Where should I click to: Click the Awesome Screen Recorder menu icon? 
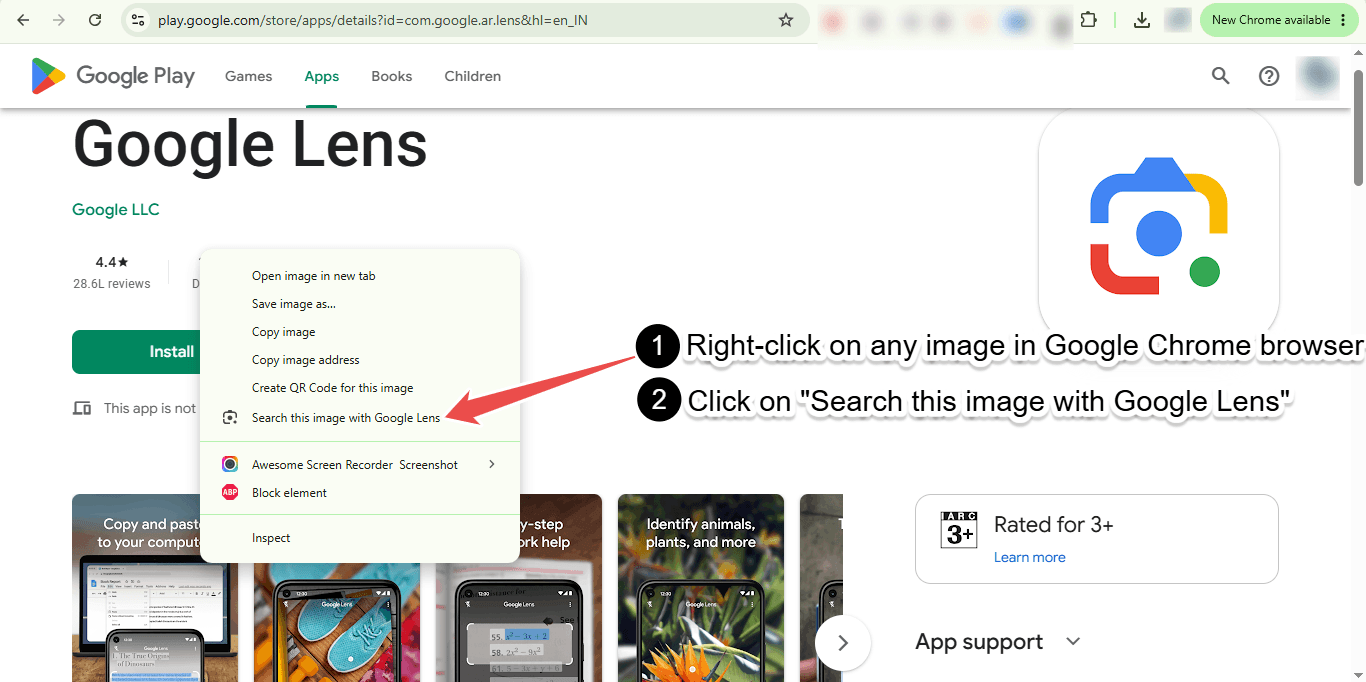tap(230, 464)
